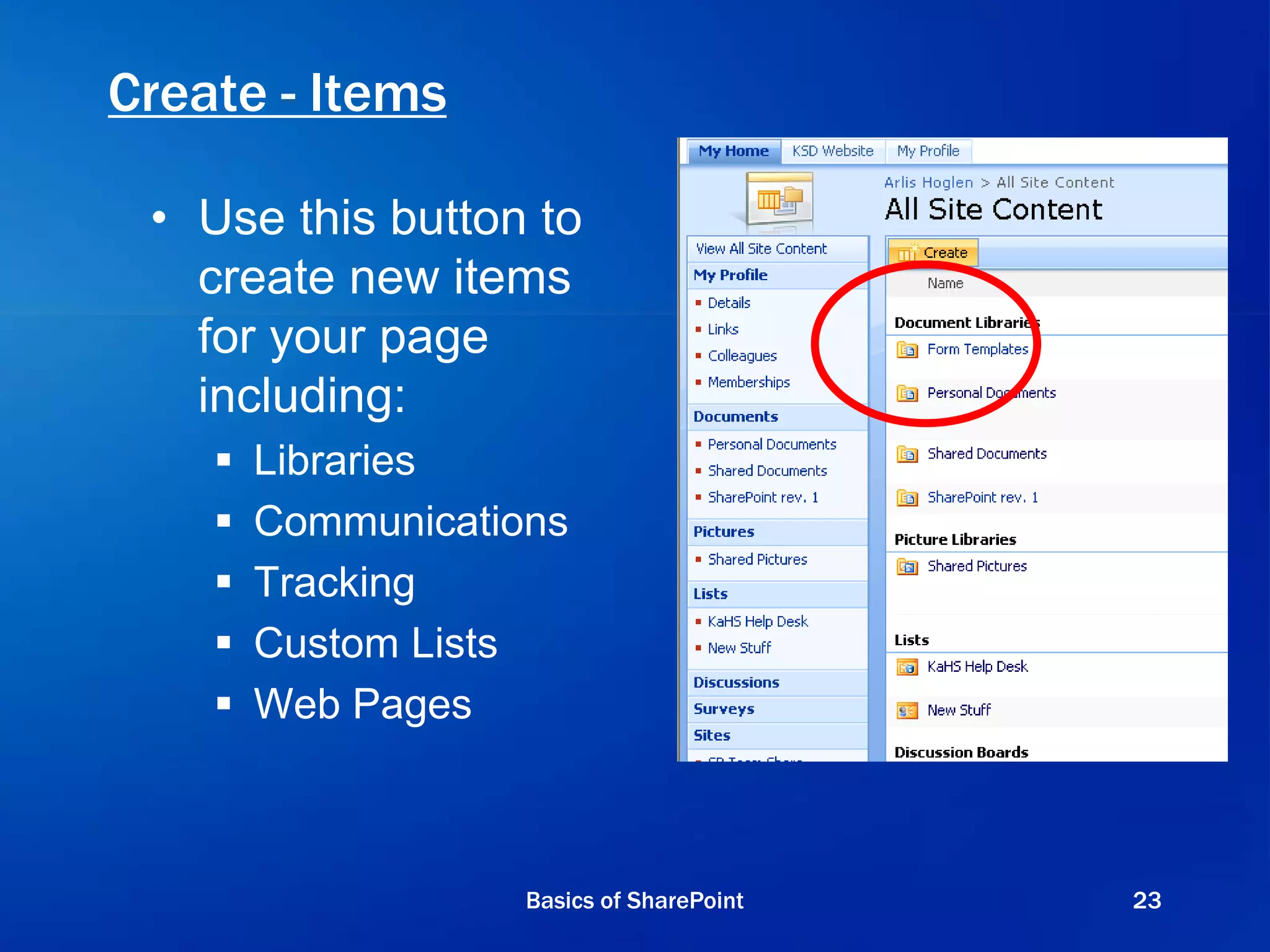1270x952 pixels.
Task: Click the Create button's icon
Action: coord(908,252)
